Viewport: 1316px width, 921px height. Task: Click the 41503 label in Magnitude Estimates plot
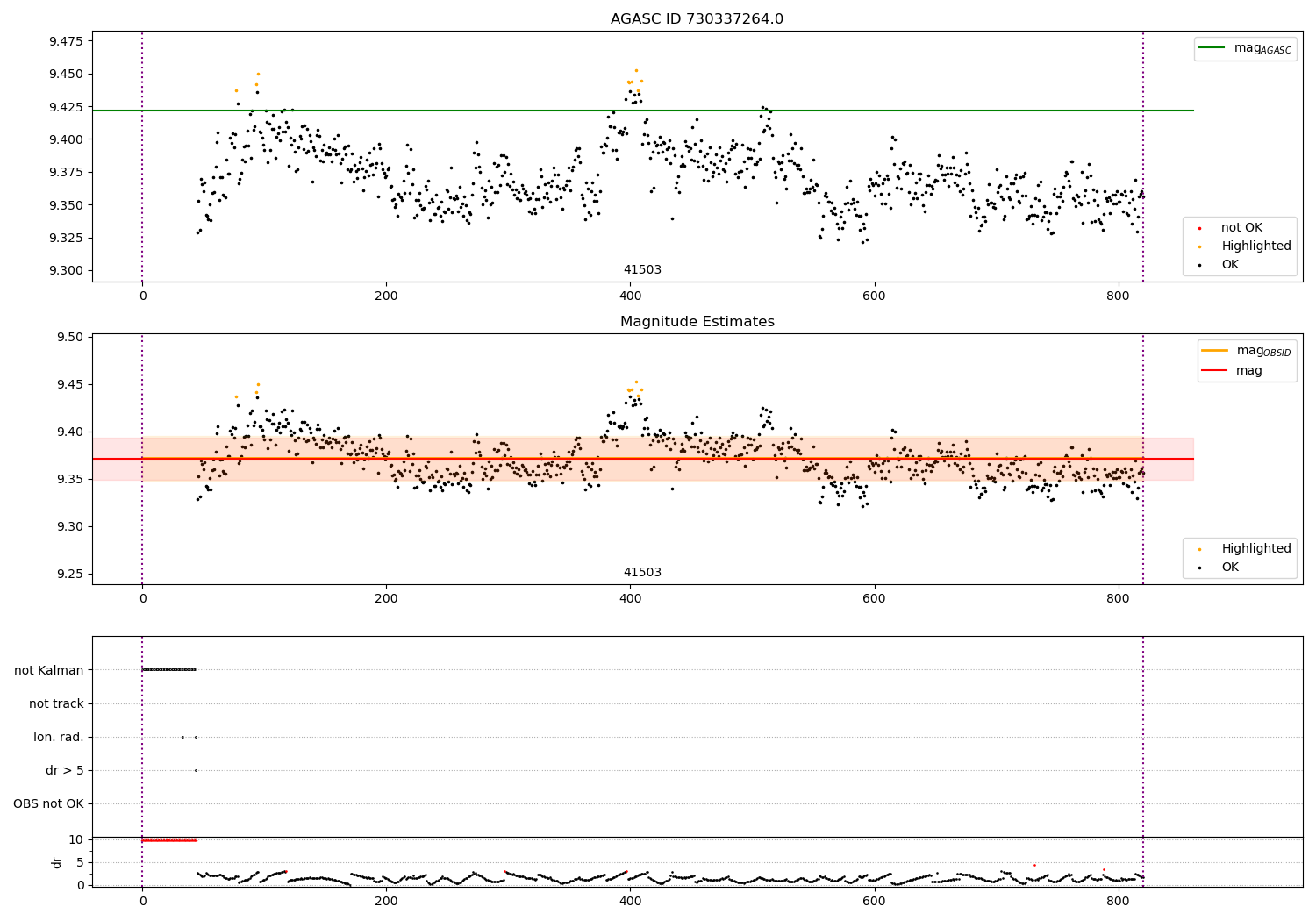642,573
